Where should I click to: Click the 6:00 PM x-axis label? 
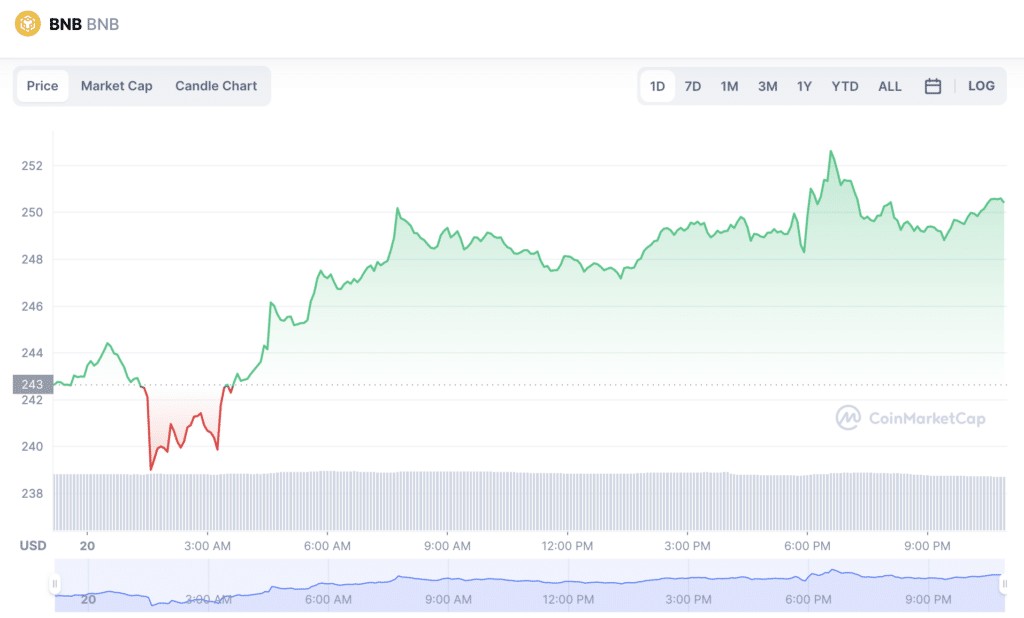[807, 545]
